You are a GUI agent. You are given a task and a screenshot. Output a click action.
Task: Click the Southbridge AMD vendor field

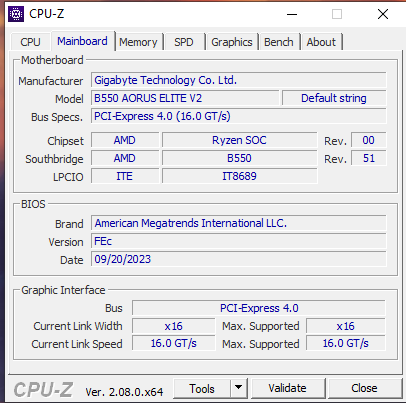point(125,158)
